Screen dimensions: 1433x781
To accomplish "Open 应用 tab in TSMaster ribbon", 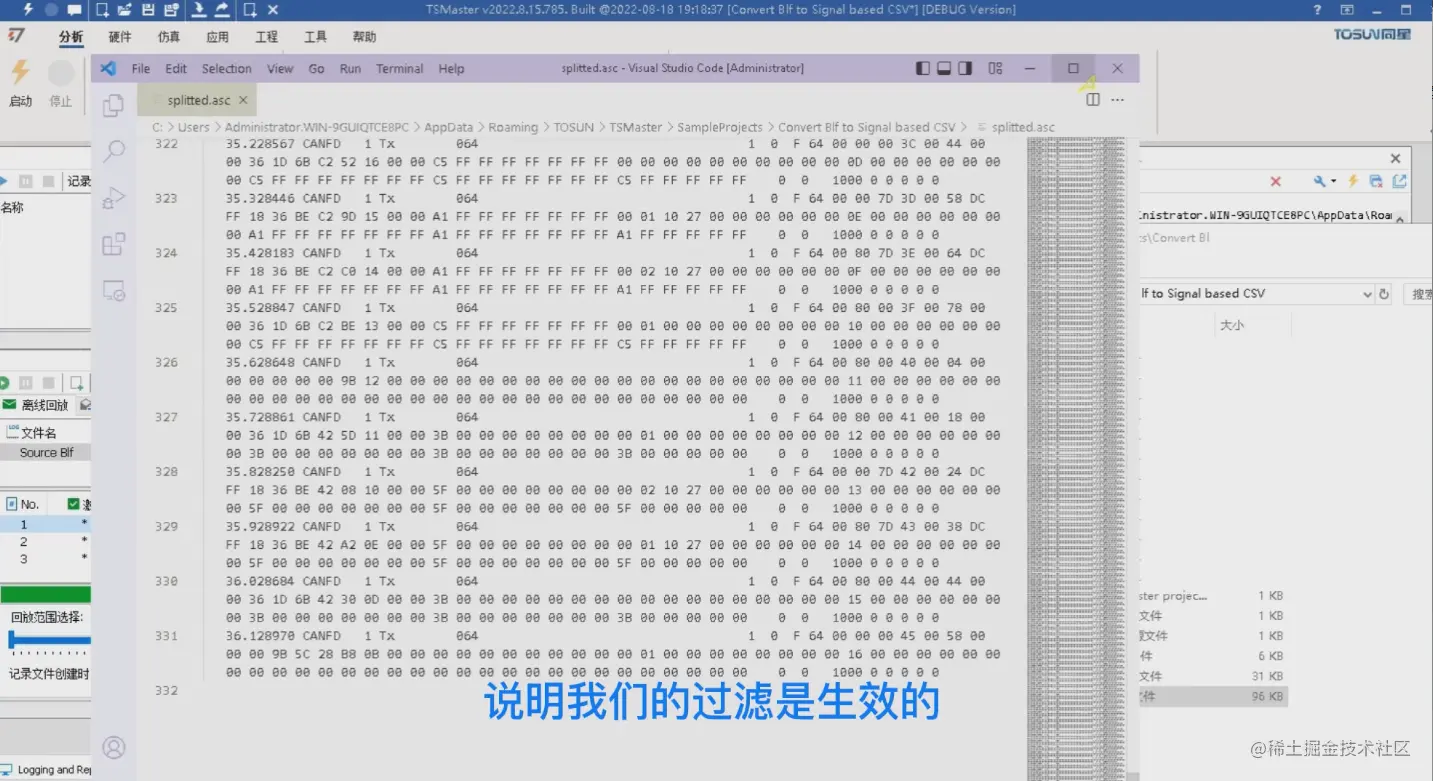I will (218, 37).
